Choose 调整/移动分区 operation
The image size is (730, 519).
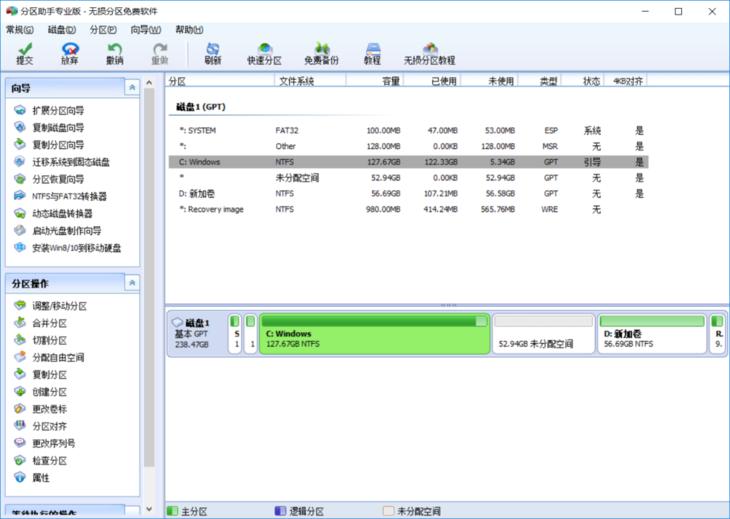[51, 306]
